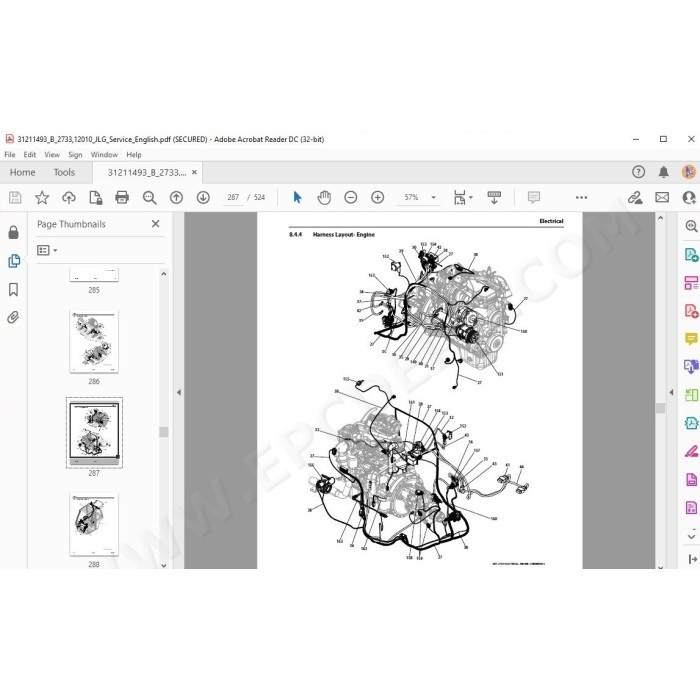Open the zoom percentage dropdown
This screenshot has height=700, width=700.
pyautogui.click(x=433, y=197)
